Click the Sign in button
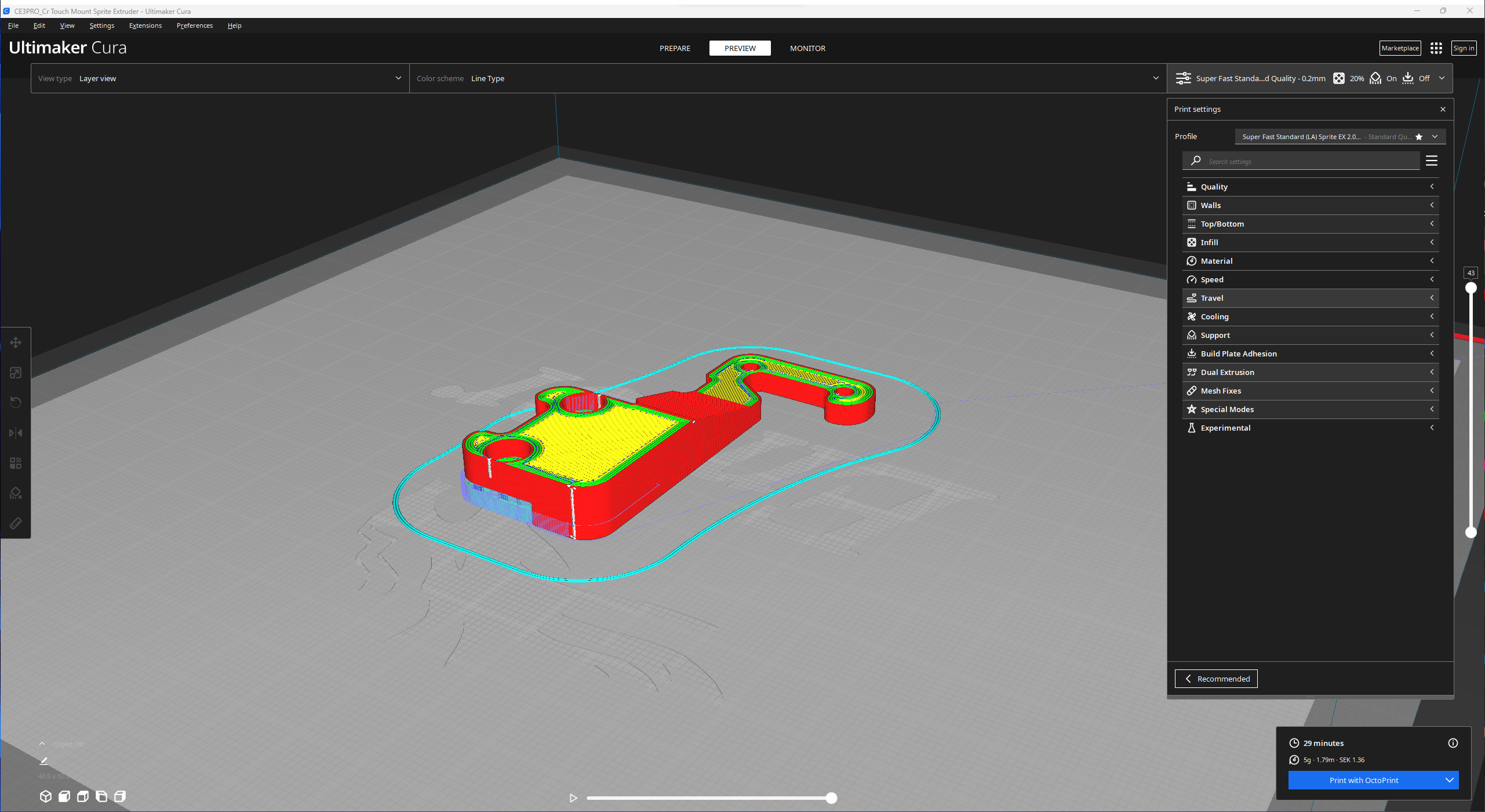Screen dimensions: 1485x812 [1464, 48]
